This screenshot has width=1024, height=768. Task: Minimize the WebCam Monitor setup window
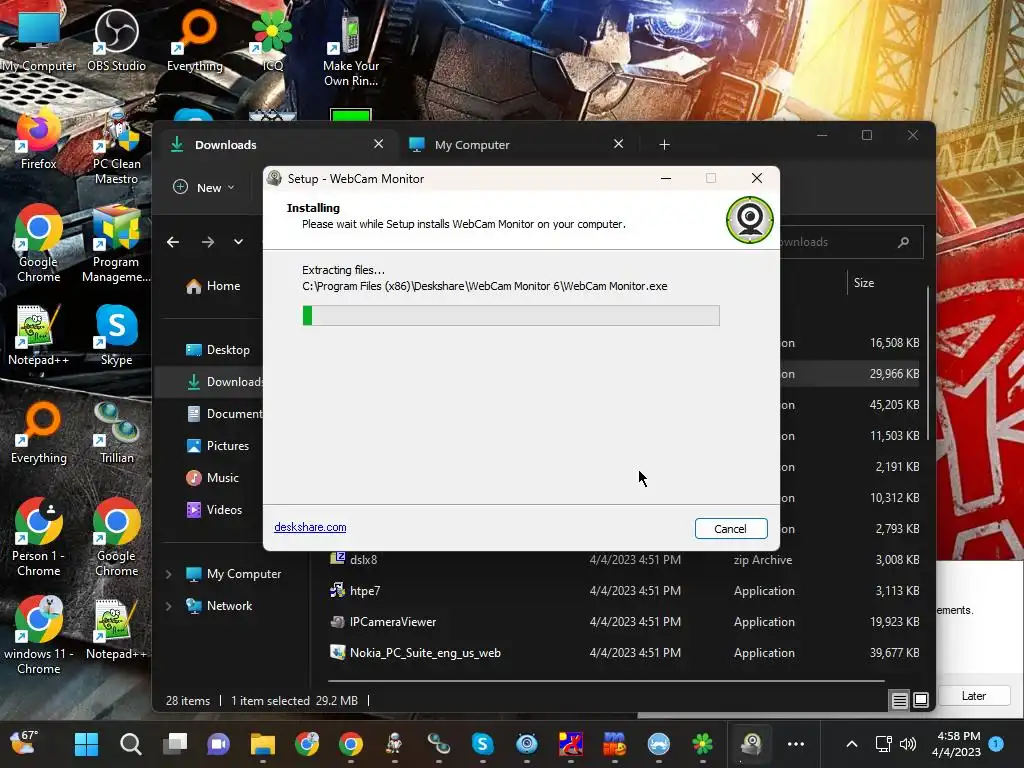point(666,178)
